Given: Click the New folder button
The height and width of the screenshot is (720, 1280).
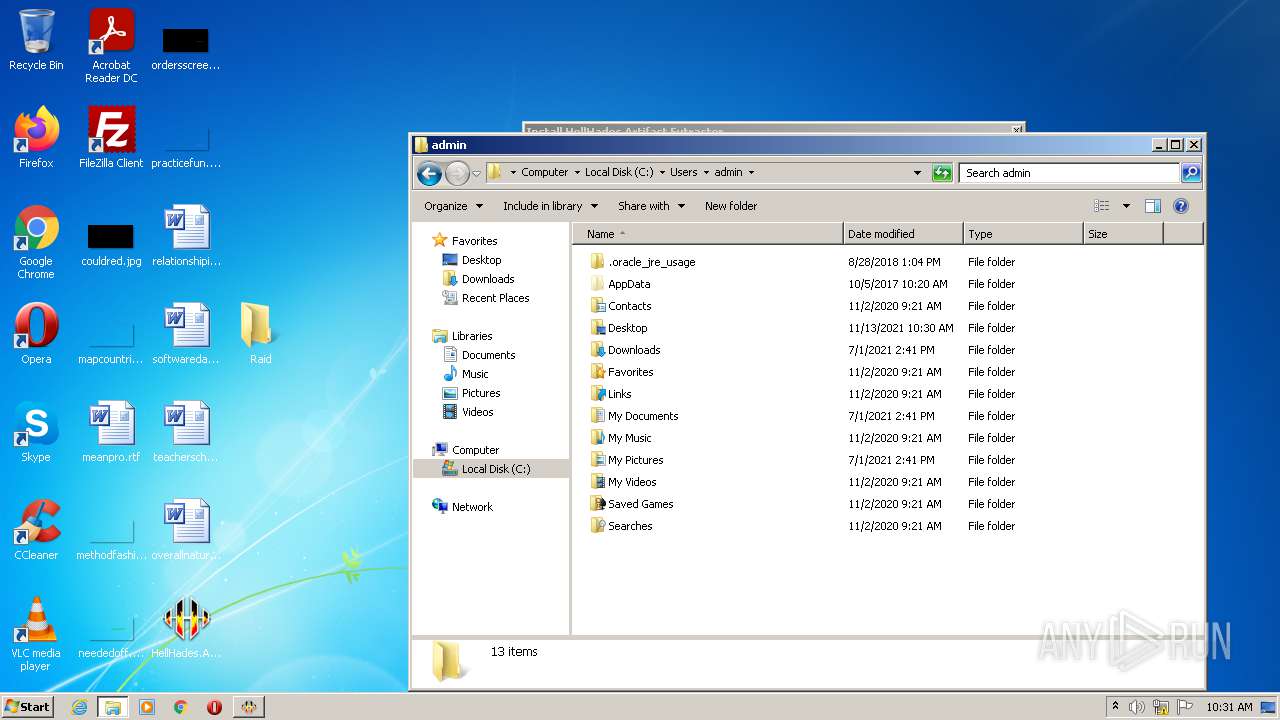Looking at the screenshot, I should [731, 206].
